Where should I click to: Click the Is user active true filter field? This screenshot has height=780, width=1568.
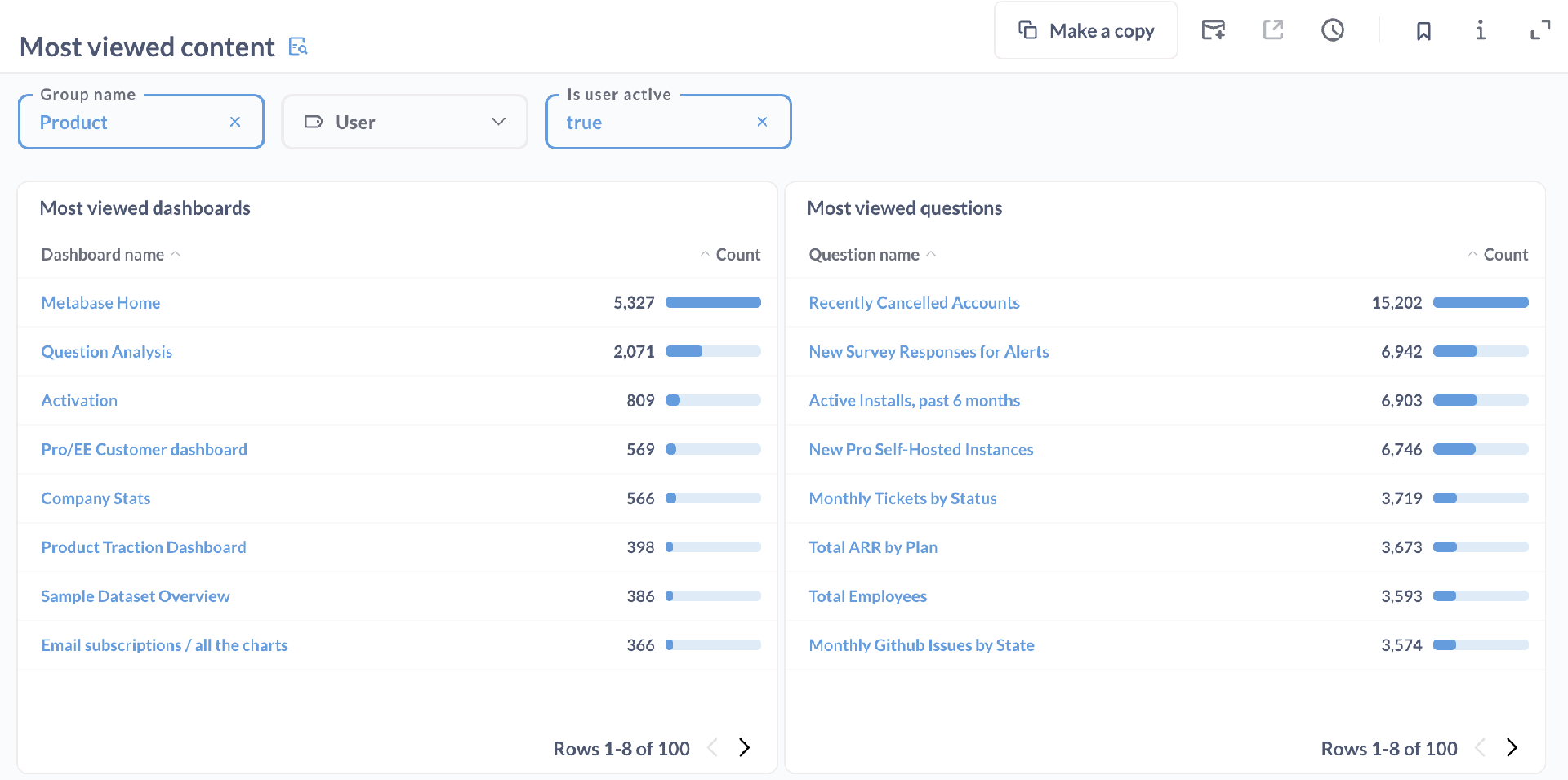tap(668, 122)
